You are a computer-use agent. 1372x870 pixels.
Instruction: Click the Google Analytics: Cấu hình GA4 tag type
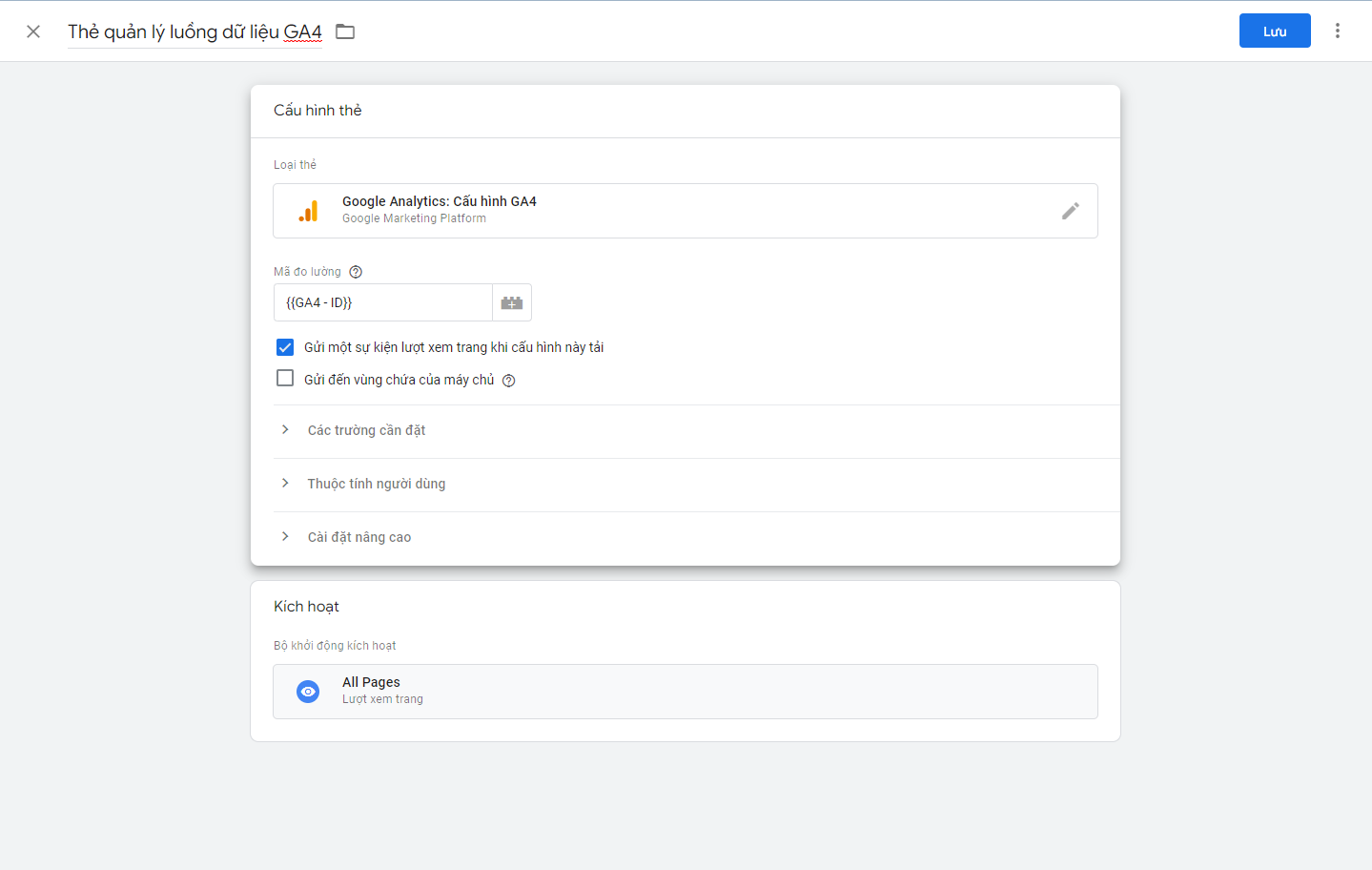coord(686,211)
